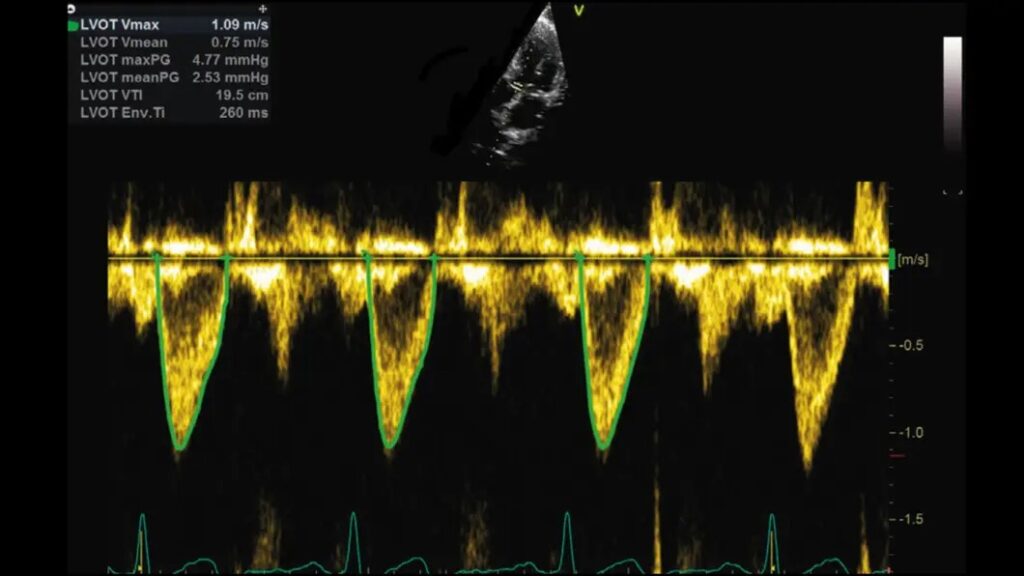Click the grayscale bar on the right
Viewport: 1024px width, 576px height.
click(x=952, y=93)
